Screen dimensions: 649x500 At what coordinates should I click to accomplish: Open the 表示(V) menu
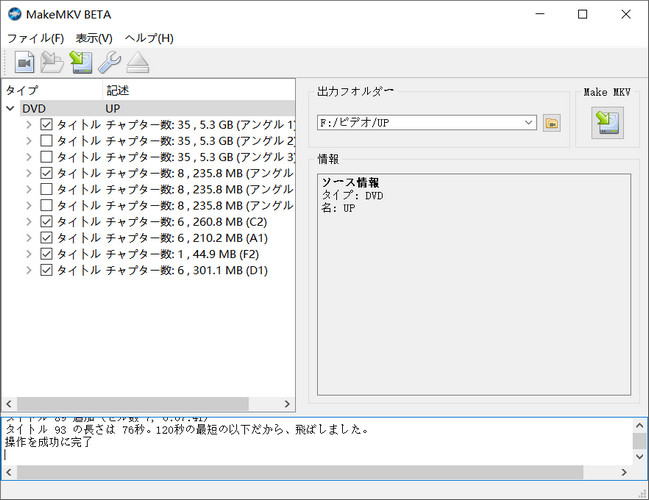point(94,38)
